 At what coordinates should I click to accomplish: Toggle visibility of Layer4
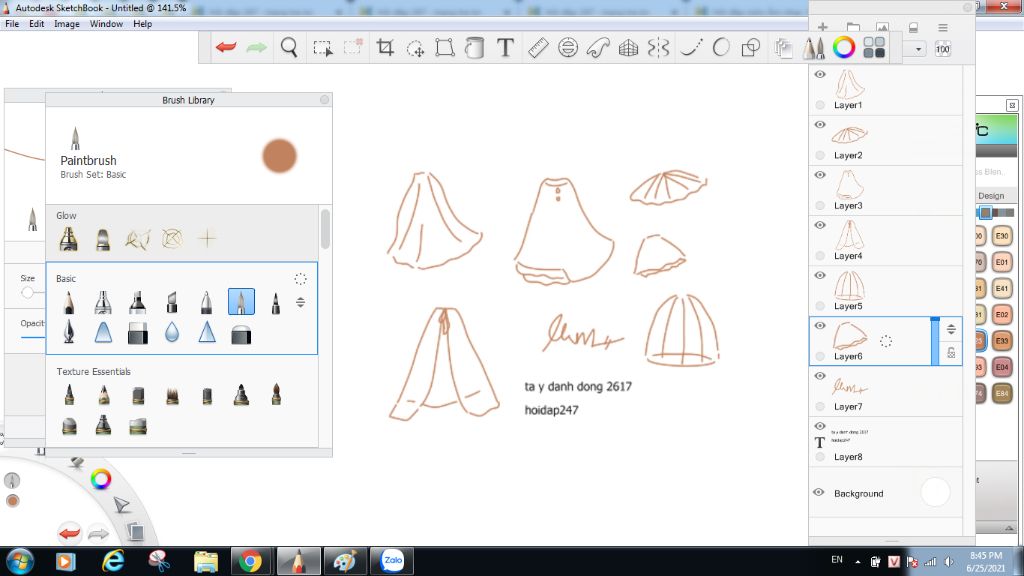820,225
